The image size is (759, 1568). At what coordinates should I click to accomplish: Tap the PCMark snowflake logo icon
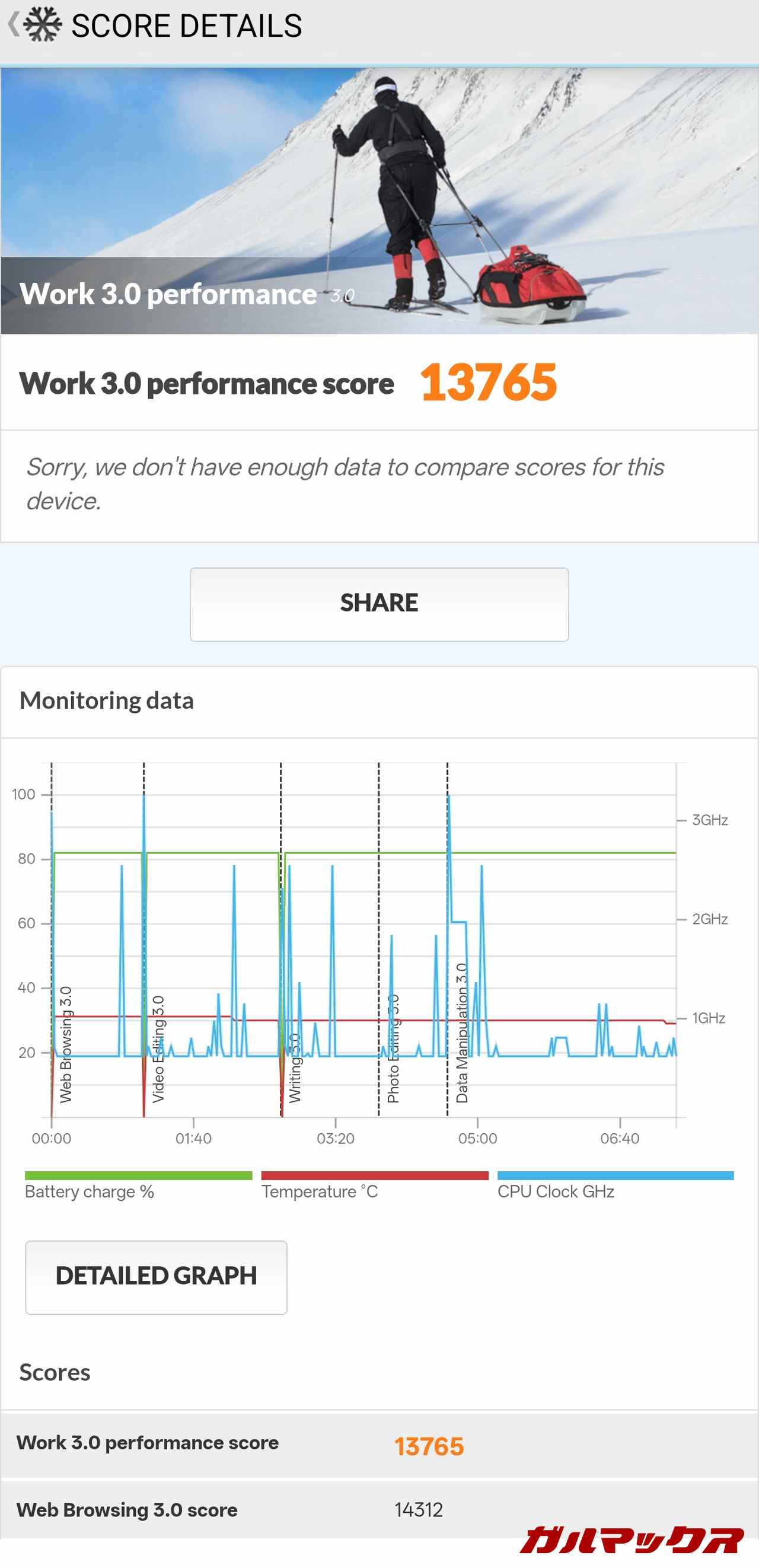(43, 25)
